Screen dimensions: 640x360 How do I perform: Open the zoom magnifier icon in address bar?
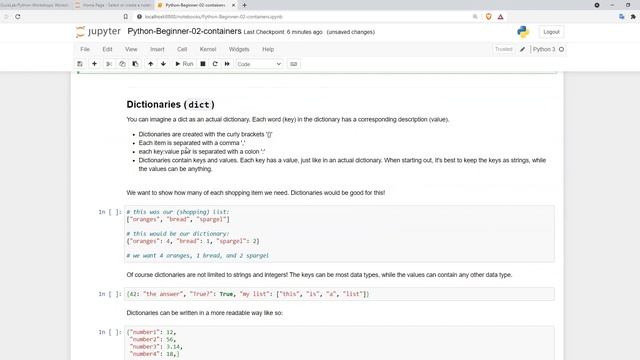(x=475, y=17)
